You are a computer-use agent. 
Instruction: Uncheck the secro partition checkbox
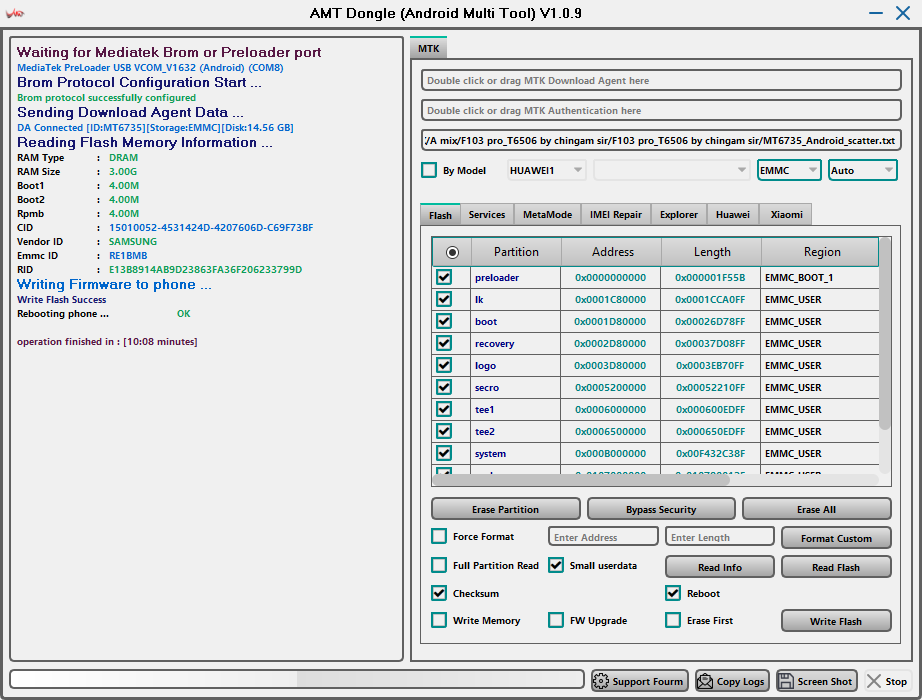pyautogui.click(x=444, y=387)
